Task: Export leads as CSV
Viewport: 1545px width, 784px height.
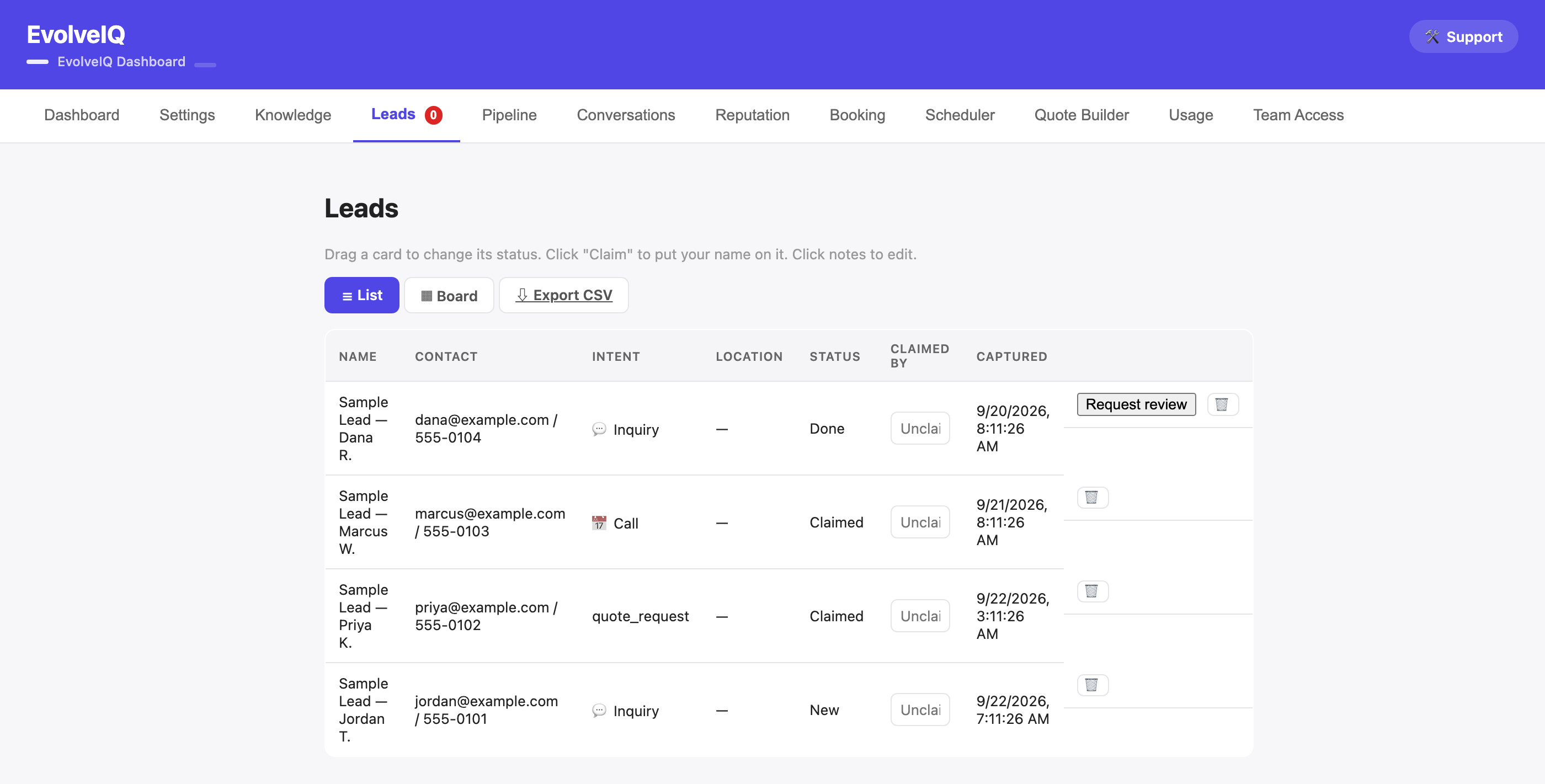Action: pyautogui.click(x=564, y=295)
